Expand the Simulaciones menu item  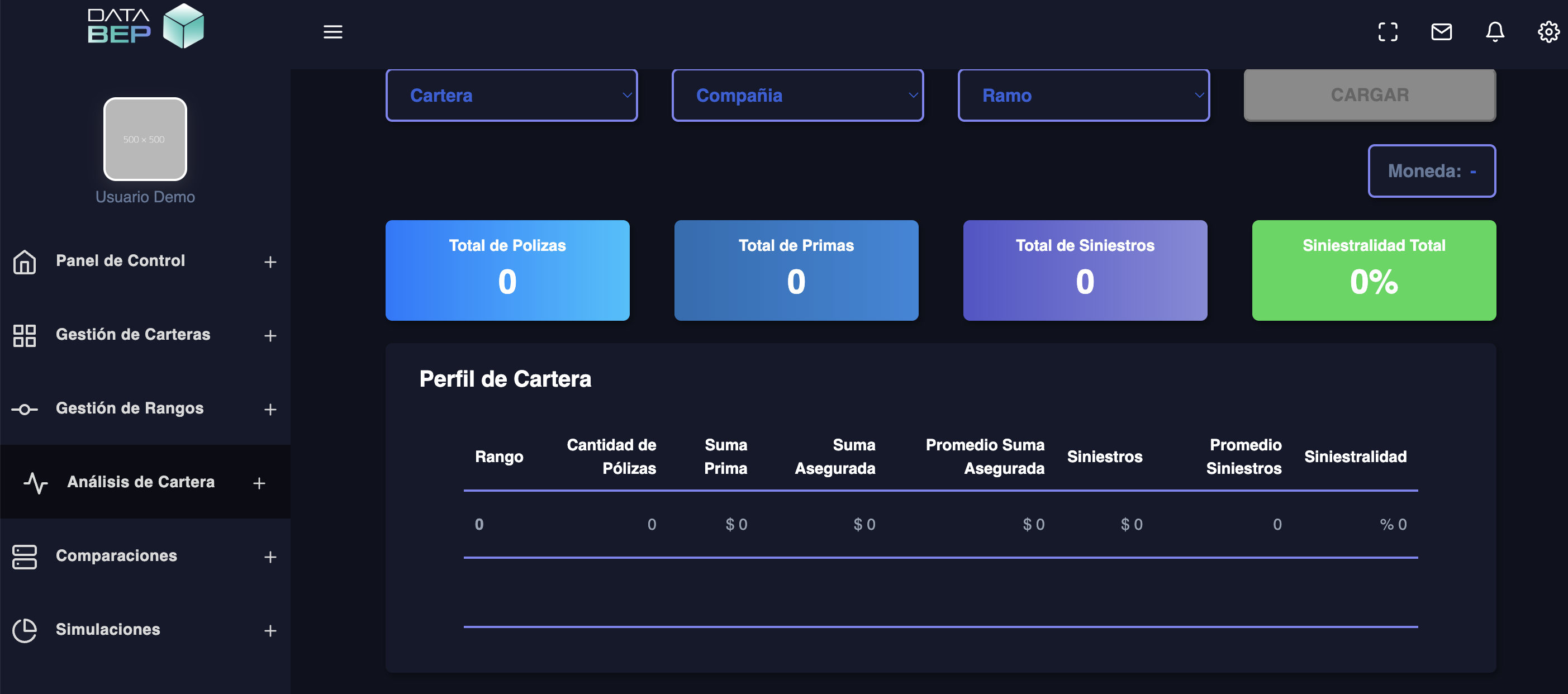click(x=270, y=631)
